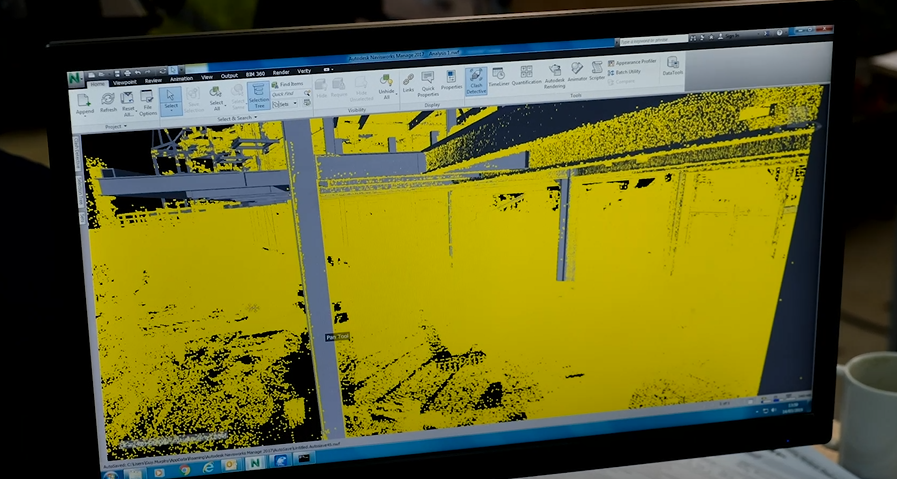Open Internet Explorer from the taskbar
This screenshot has height=479, width=897.
coord(208,468)
